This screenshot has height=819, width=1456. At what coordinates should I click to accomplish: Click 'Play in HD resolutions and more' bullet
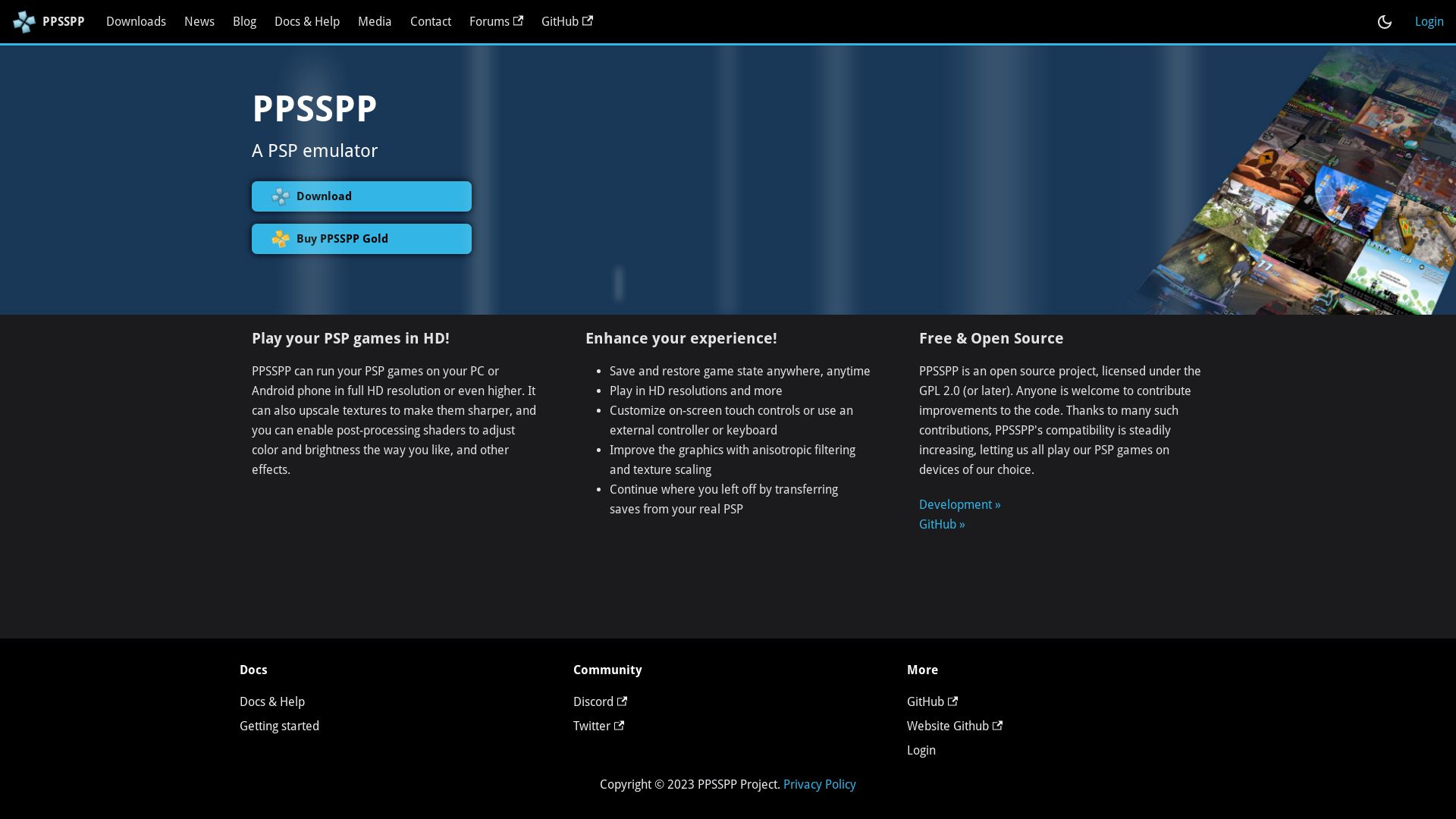696,391
